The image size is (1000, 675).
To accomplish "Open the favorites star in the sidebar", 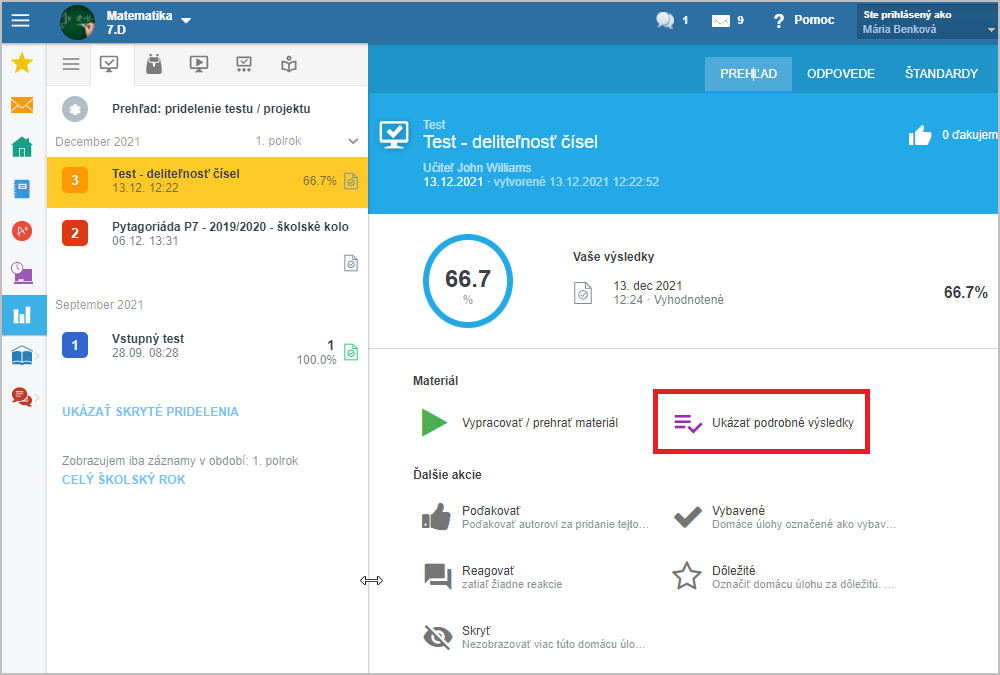I will pyautogui.click(x=22, y=64).
